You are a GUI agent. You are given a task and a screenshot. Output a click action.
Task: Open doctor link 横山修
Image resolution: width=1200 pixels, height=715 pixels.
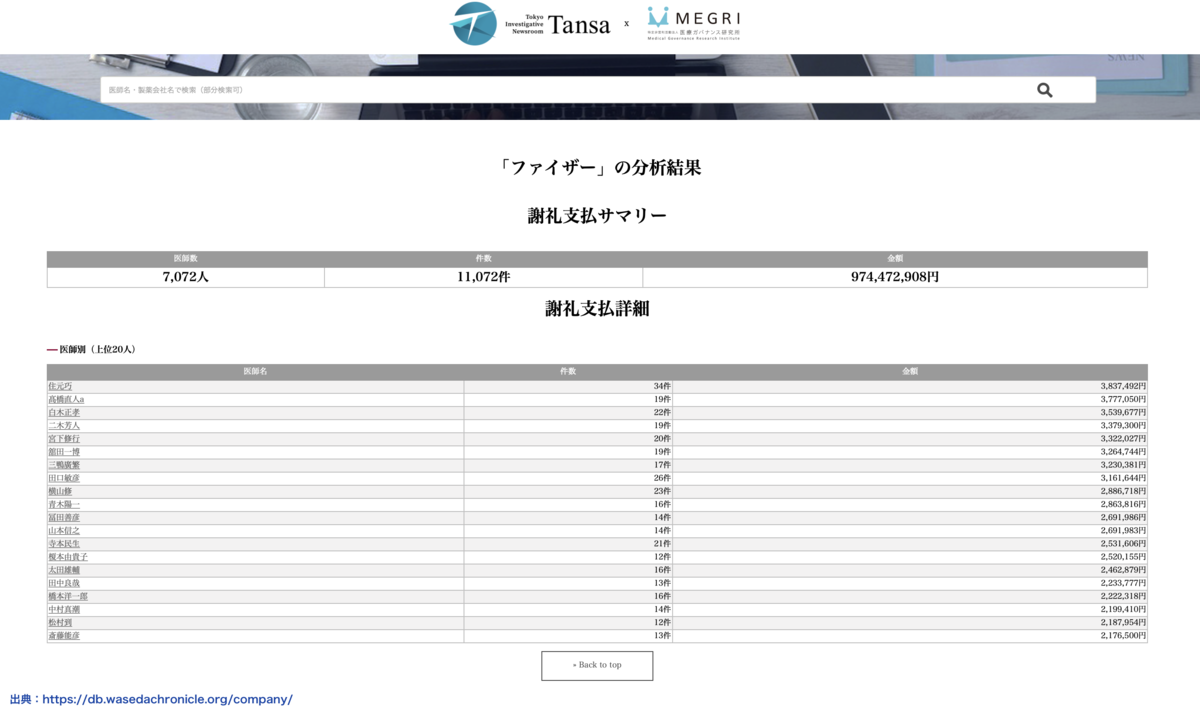click(60, 491)
